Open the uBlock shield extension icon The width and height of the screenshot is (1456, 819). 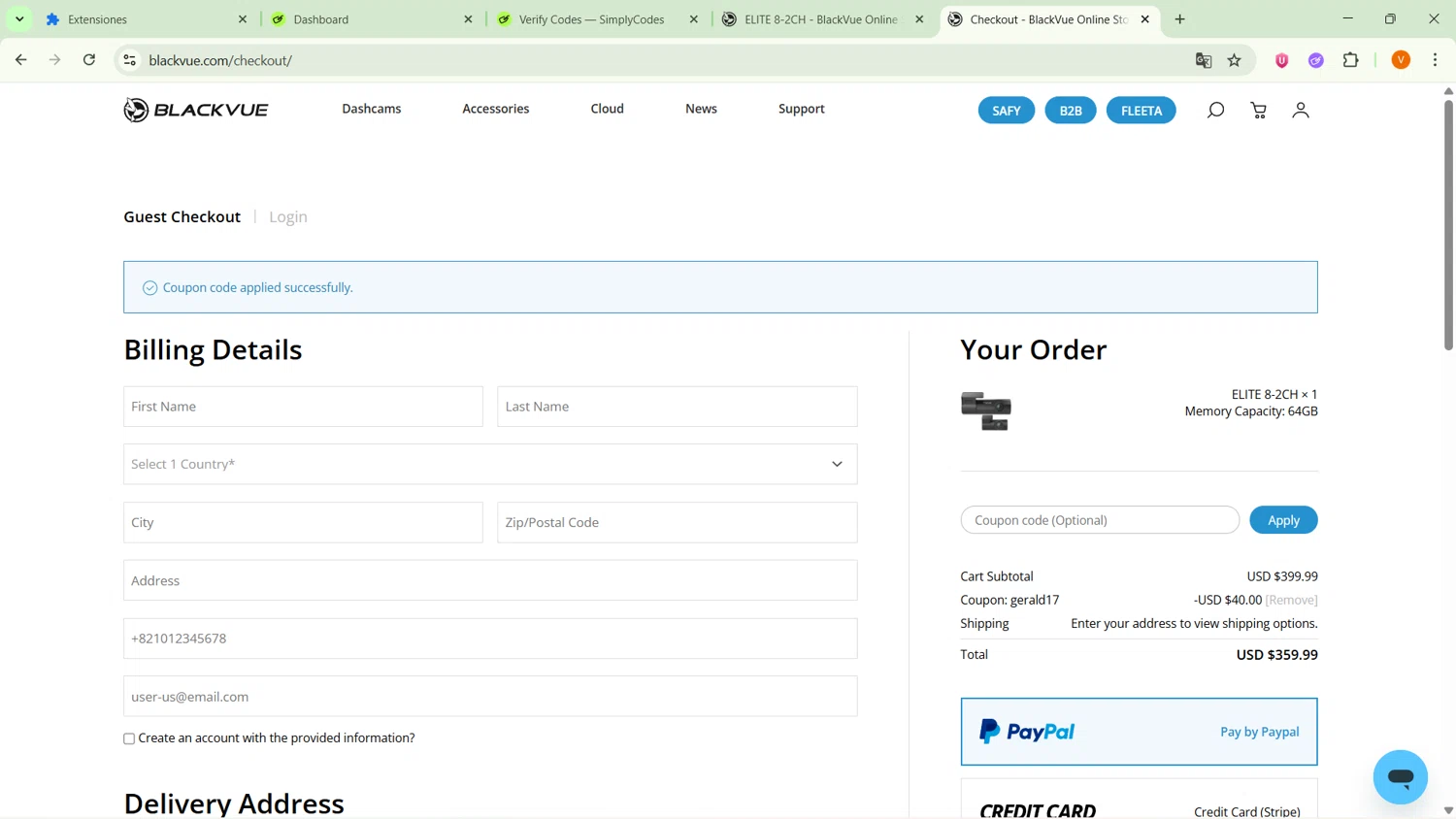click(1282, 60)
